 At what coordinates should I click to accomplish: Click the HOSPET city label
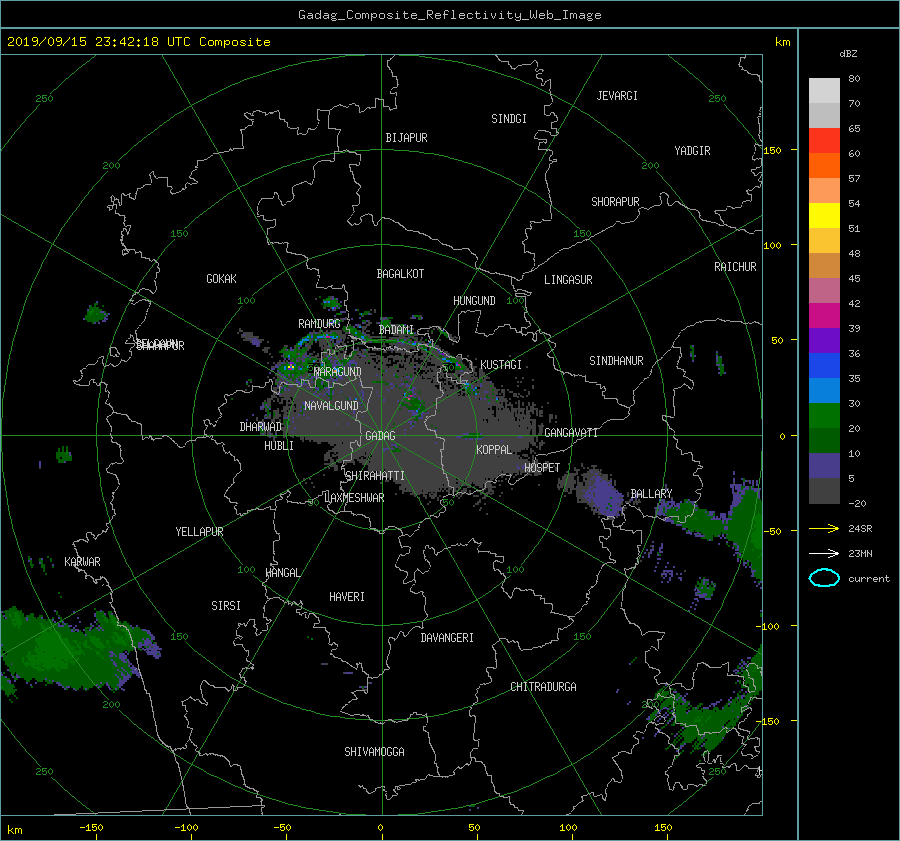(x=542, y=468)
